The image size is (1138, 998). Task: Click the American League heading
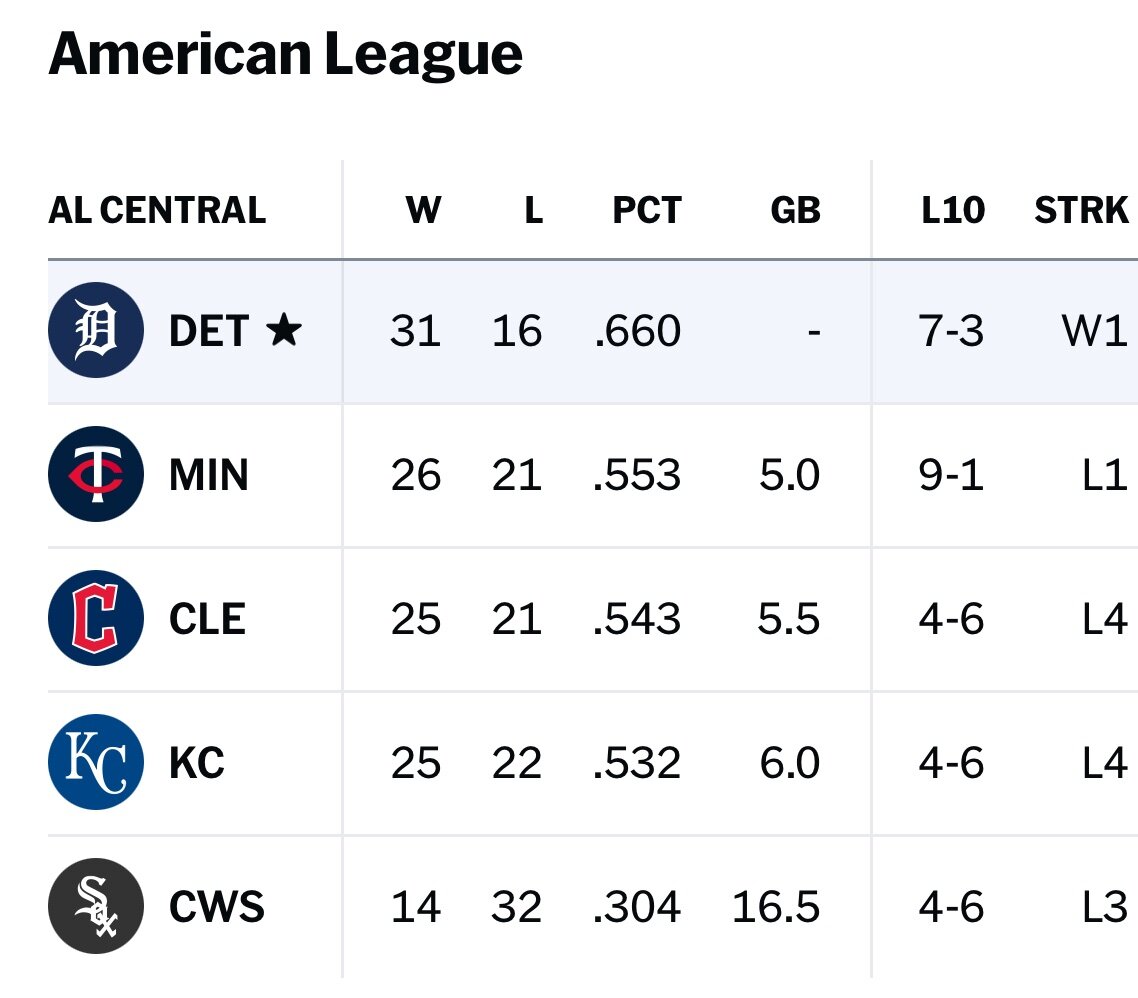[x=285, y=54]
